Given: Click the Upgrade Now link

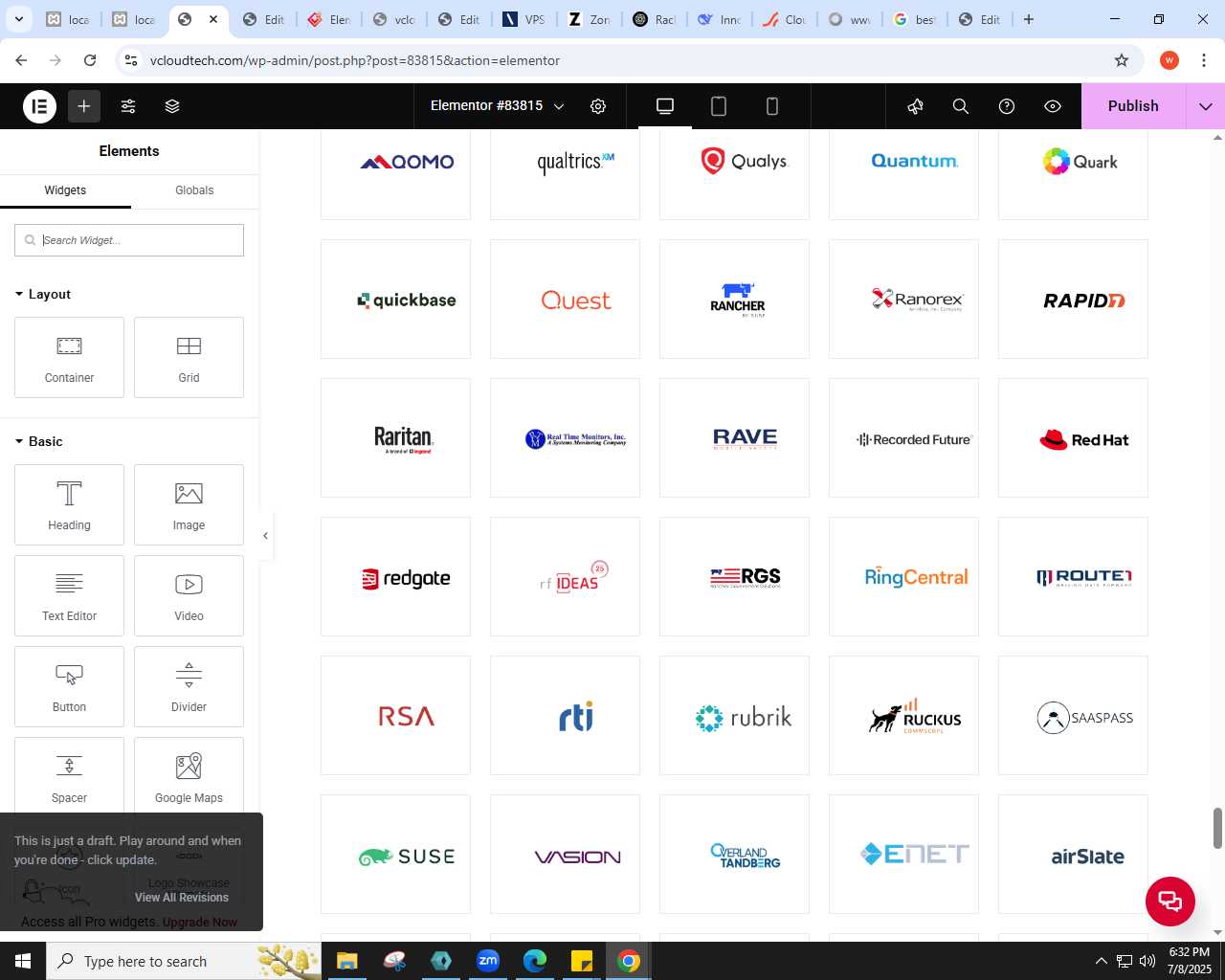Looking at the screenshot, I should 200,923.
